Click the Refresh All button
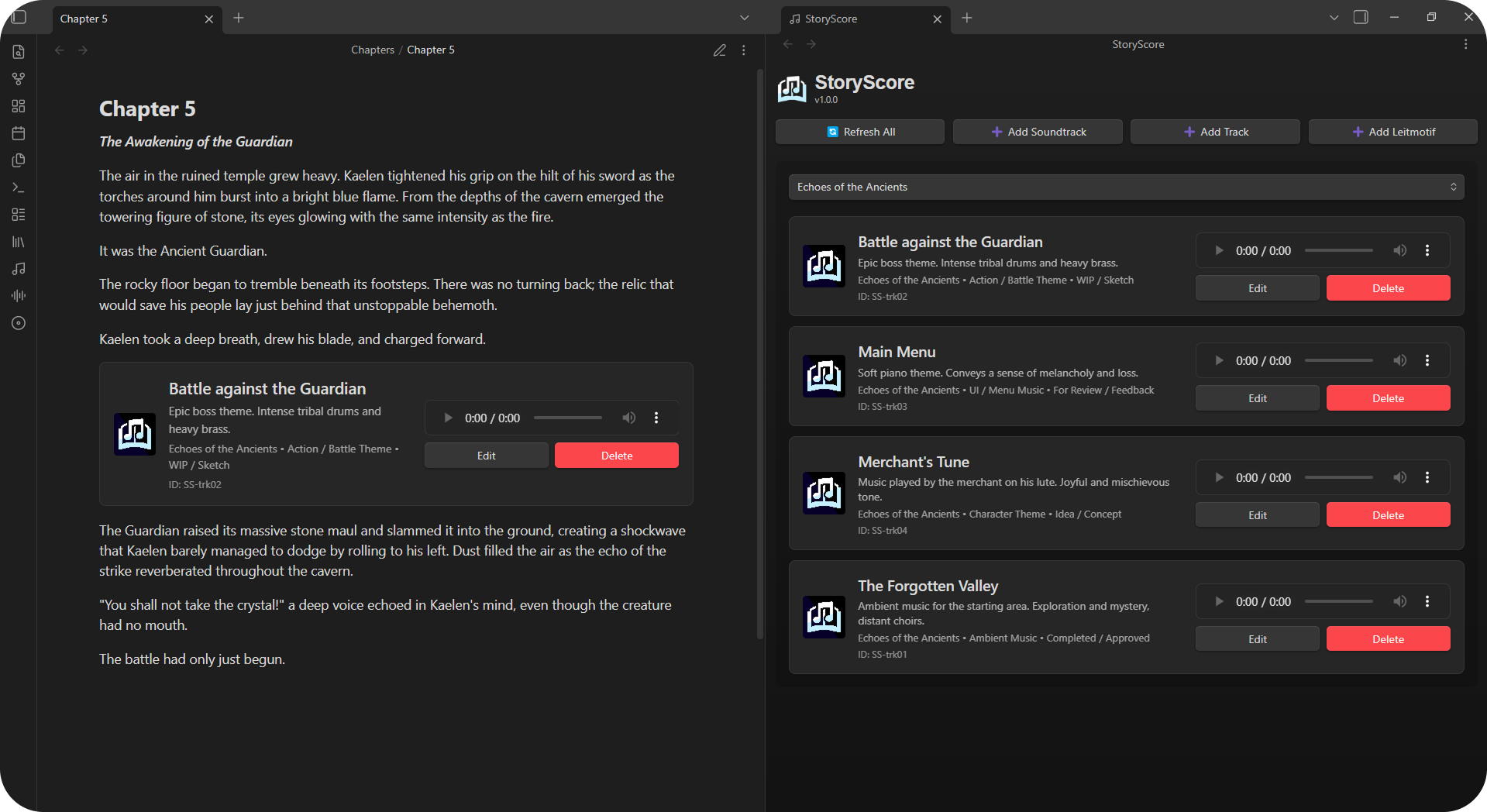Viewport: 1487px width, 812px height. (860, 132)
